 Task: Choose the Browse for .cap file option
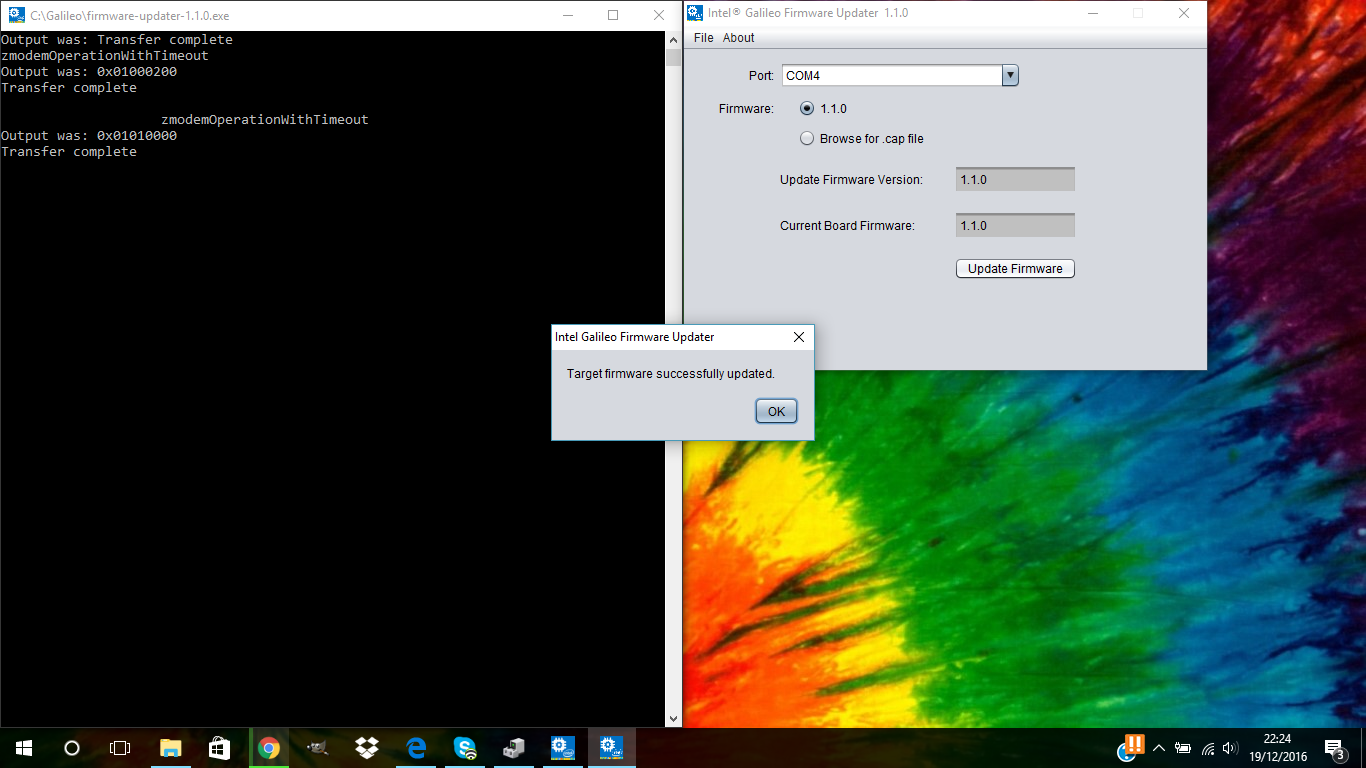click(x=807, y=139)
